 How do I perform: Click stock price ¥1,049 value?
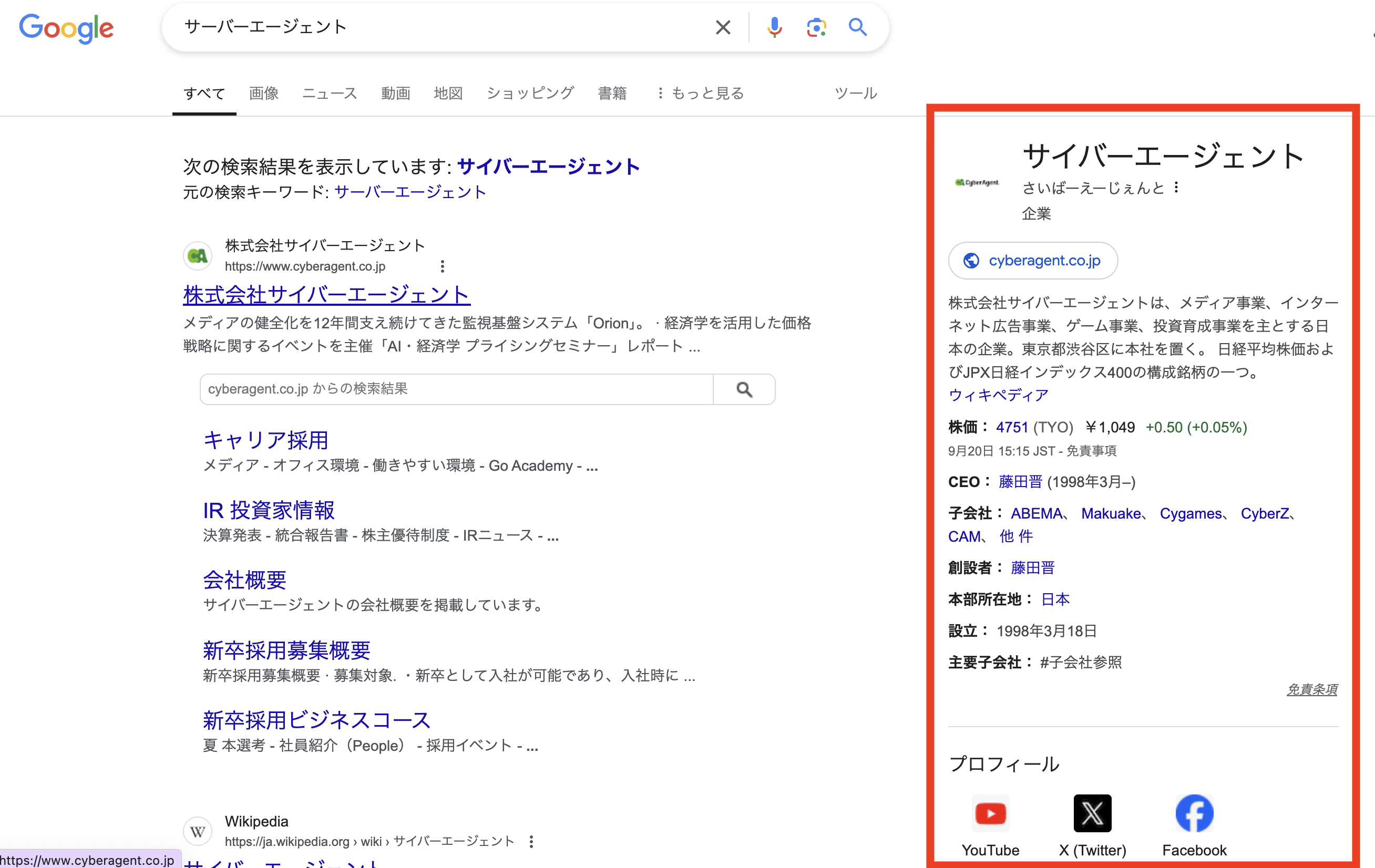[x=1110, y=428]
